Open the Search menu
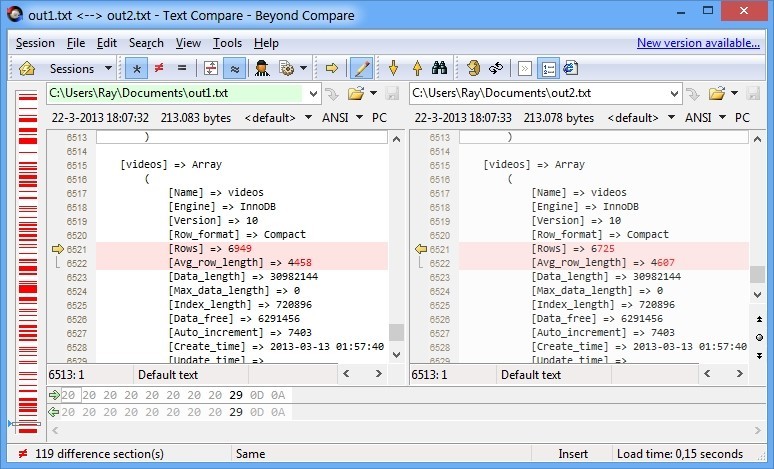The height and width of the screenshot is (469, 774). pyautogui.click(x=146, y=43)
